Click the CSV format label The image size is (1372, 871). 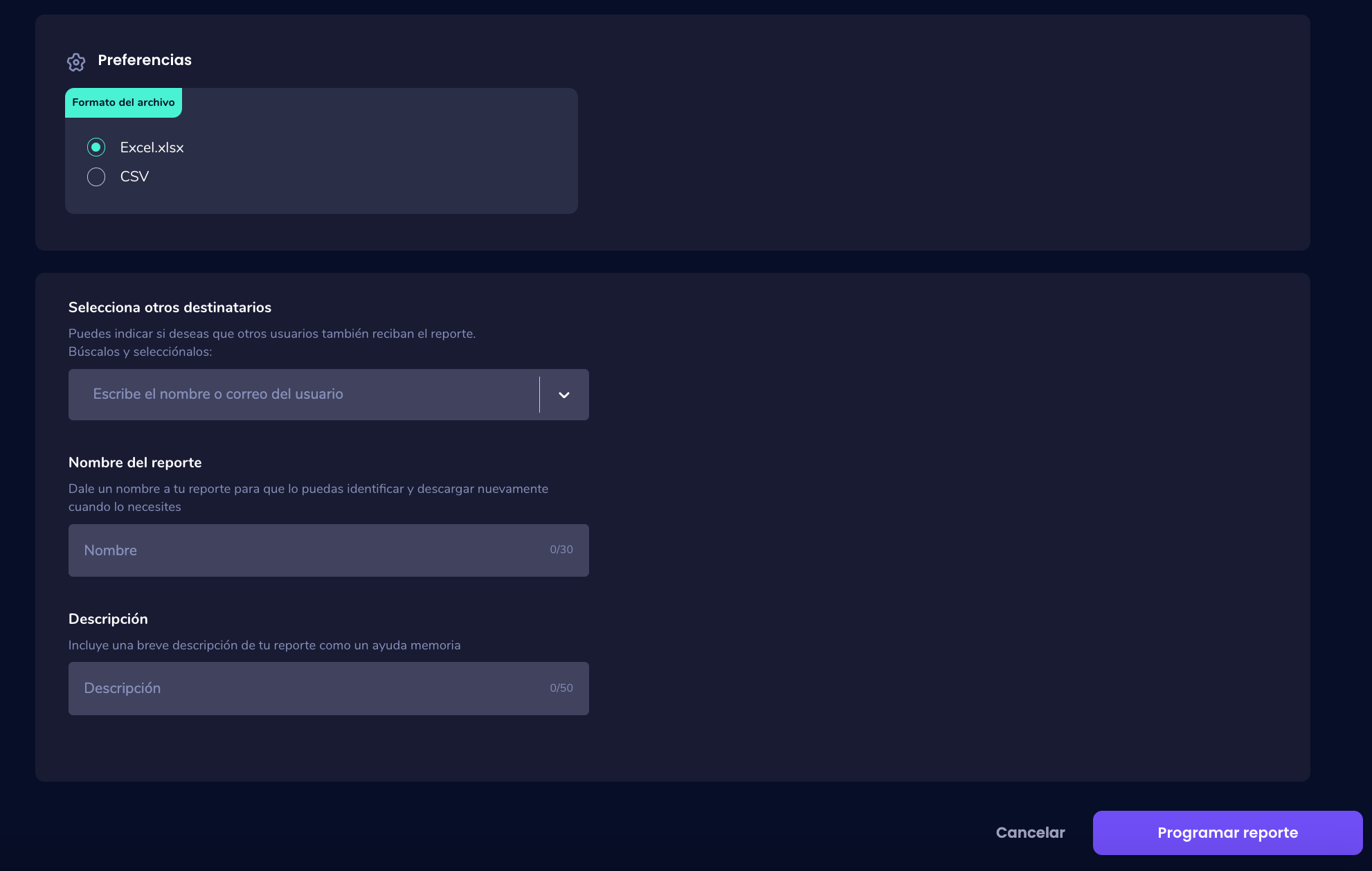pos(134,177)
